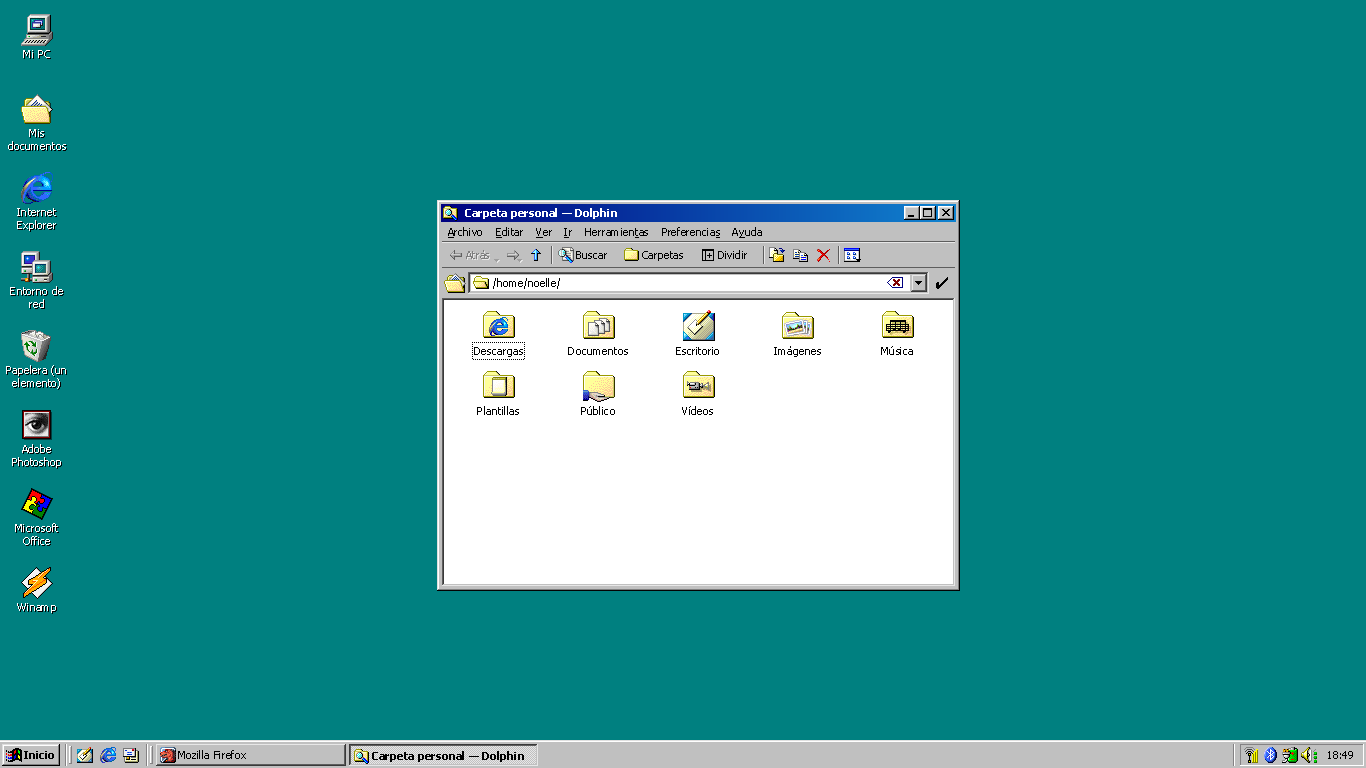Close the Dolphin window

pyautogui.click(x=945, y=213)
